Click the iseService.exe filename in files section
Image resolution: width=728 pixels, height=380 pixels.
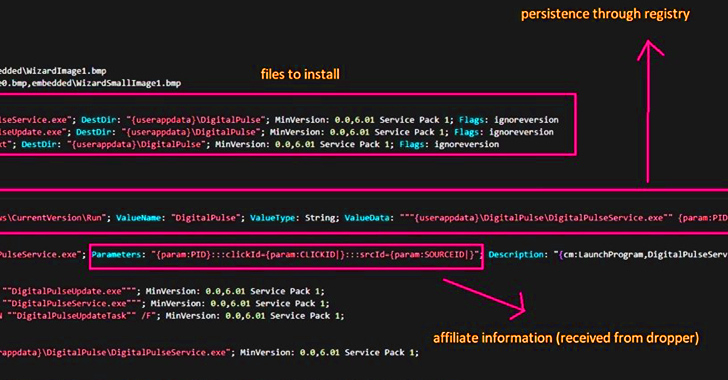(36, 120)
